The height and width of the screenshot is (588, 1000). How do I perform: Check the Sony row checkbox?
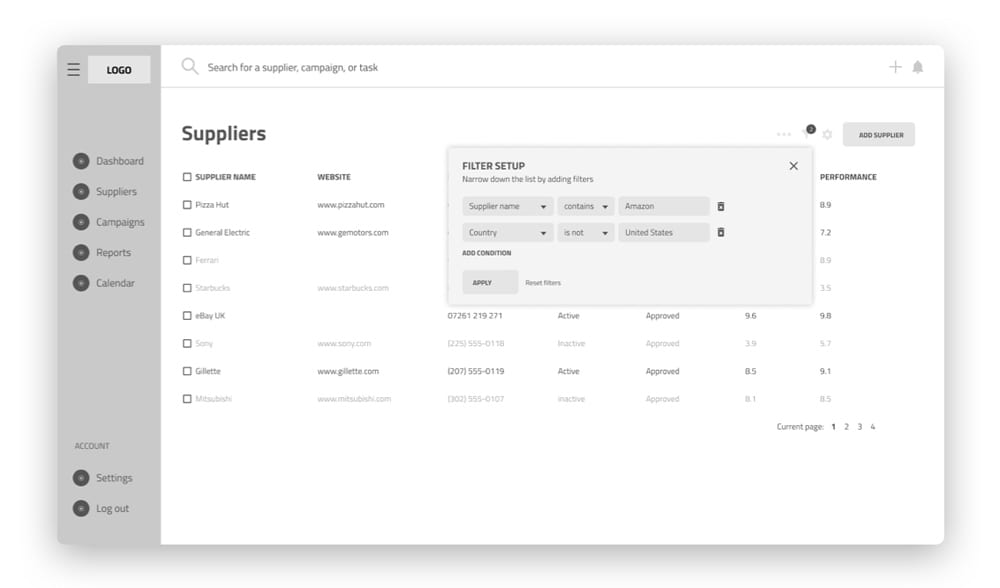[187, 344]
